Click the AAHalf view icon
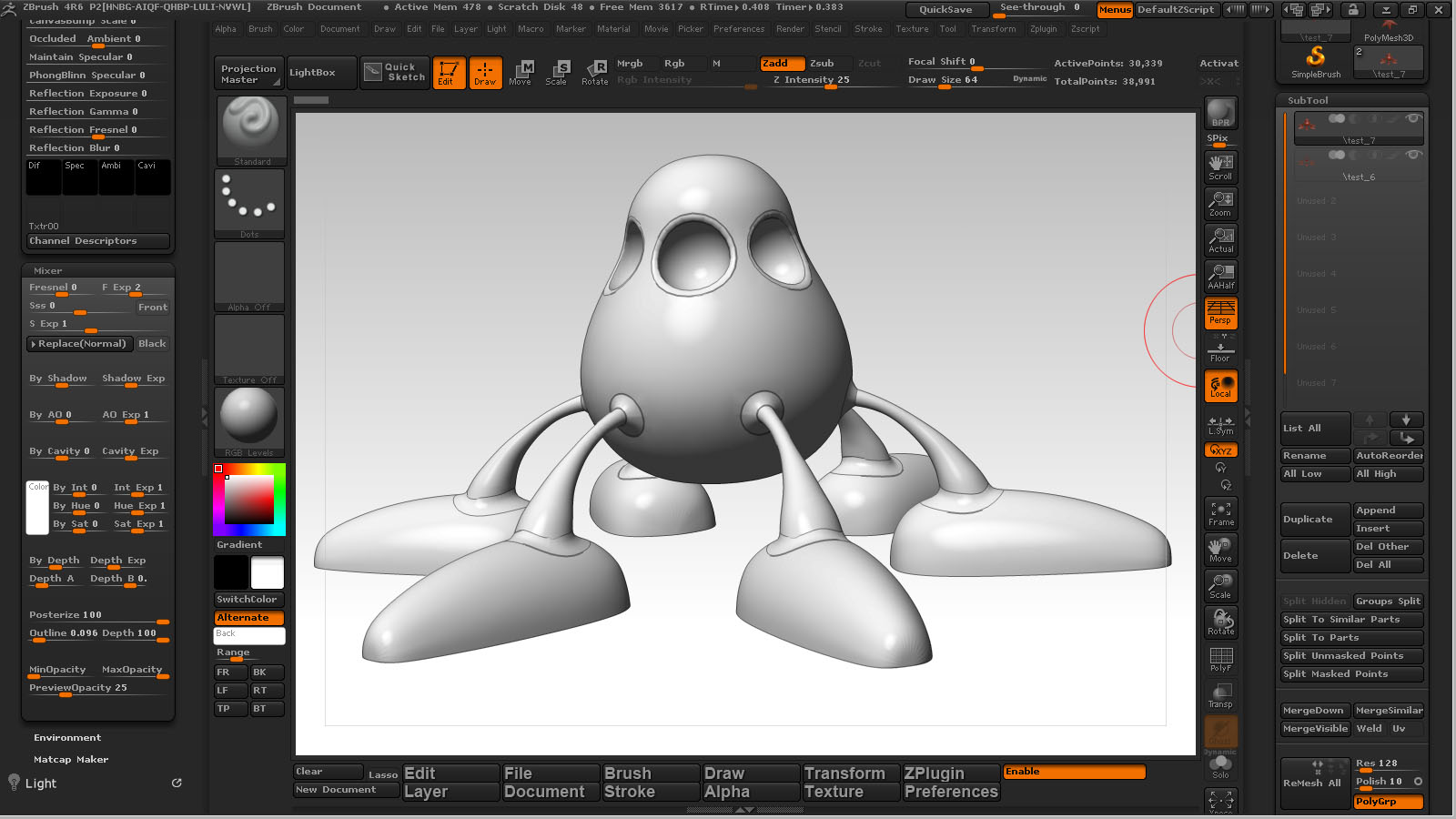 point(1220,276)
